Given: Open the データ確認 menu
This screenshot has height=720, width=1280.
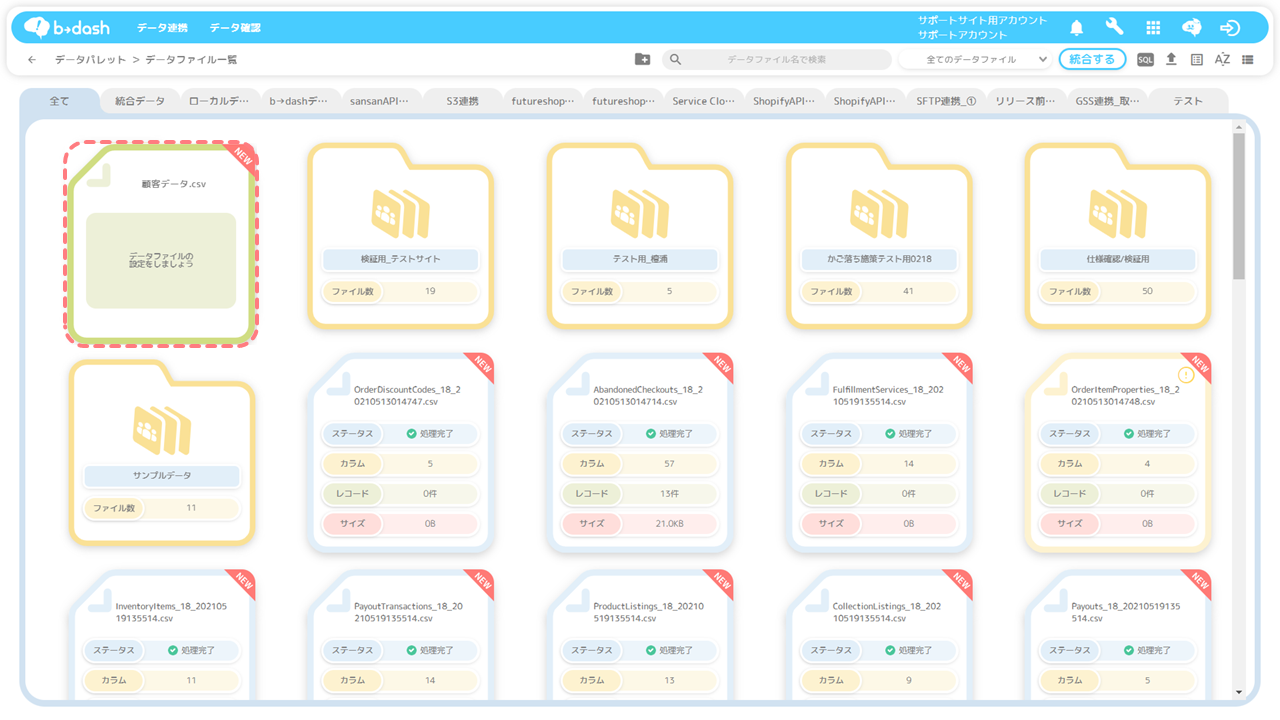Looking at the screenshot, I should coord(235,28).
